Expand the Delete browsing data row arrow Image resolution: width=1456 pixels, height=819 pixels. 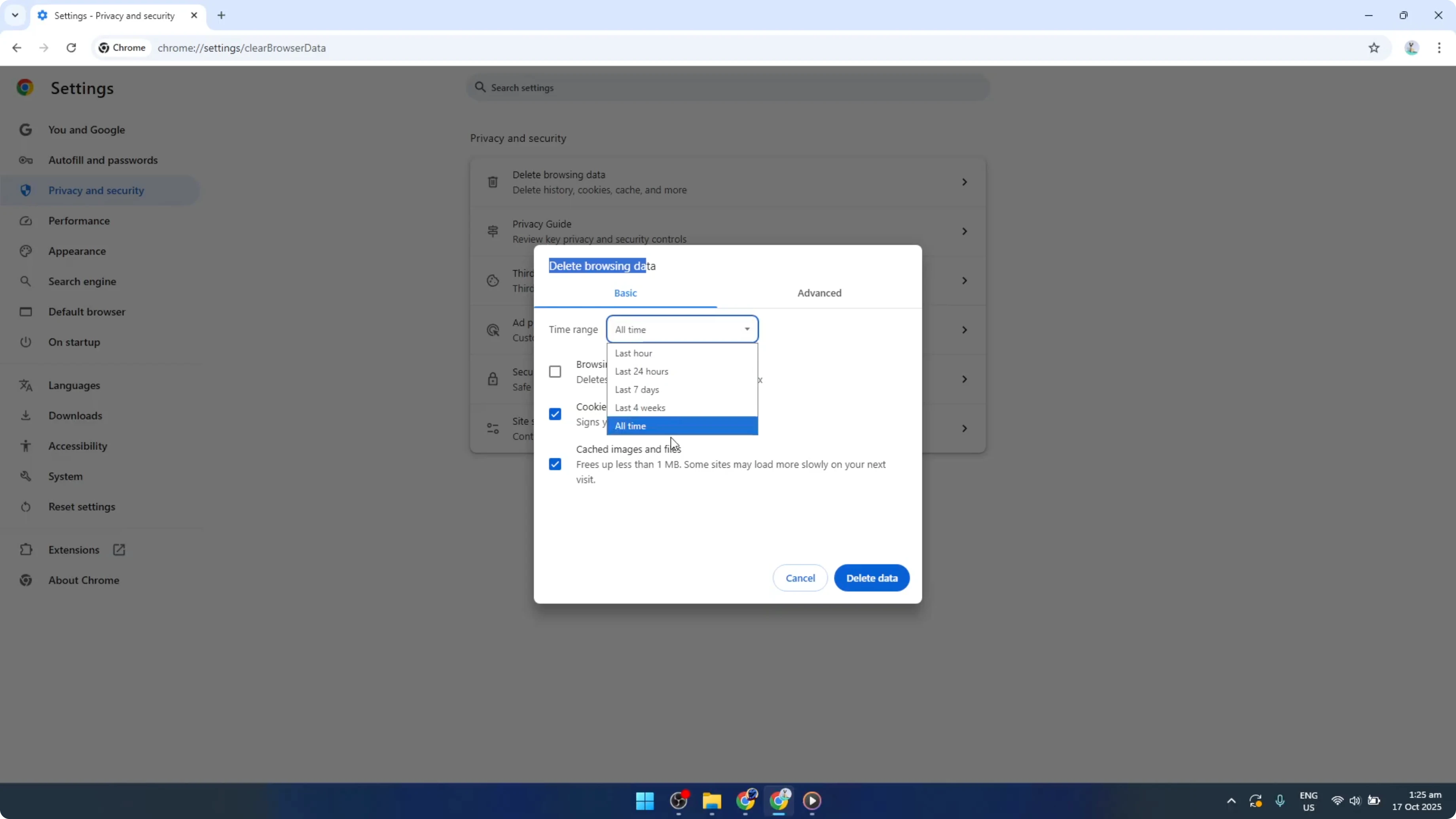[x=964, y=182]
